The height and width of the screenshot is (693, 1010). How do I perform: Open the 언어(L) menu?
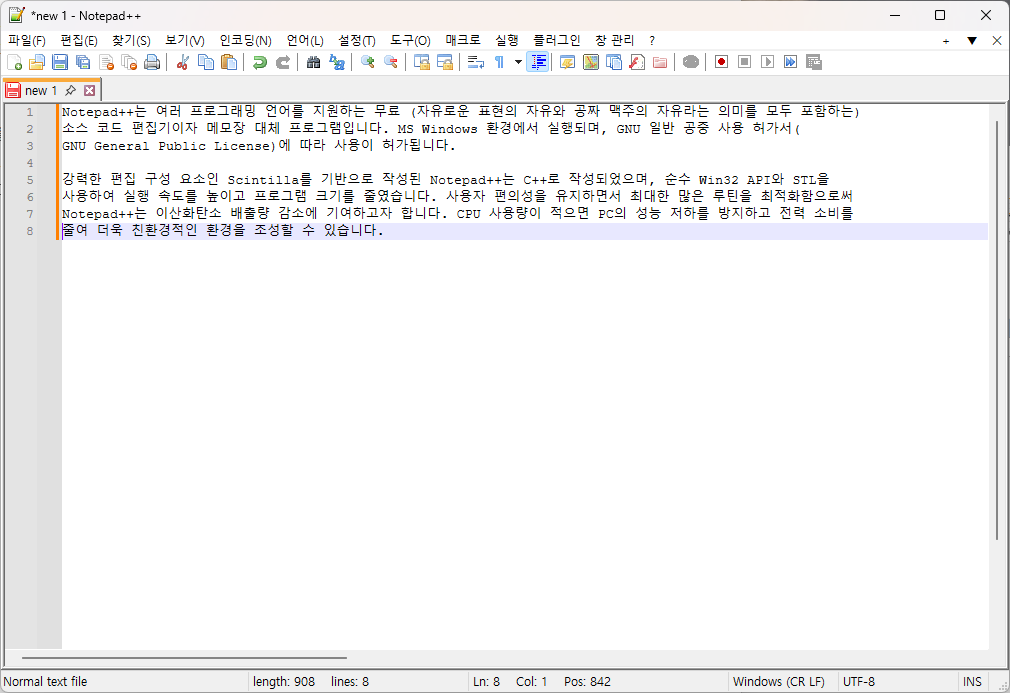coord(305,41)
